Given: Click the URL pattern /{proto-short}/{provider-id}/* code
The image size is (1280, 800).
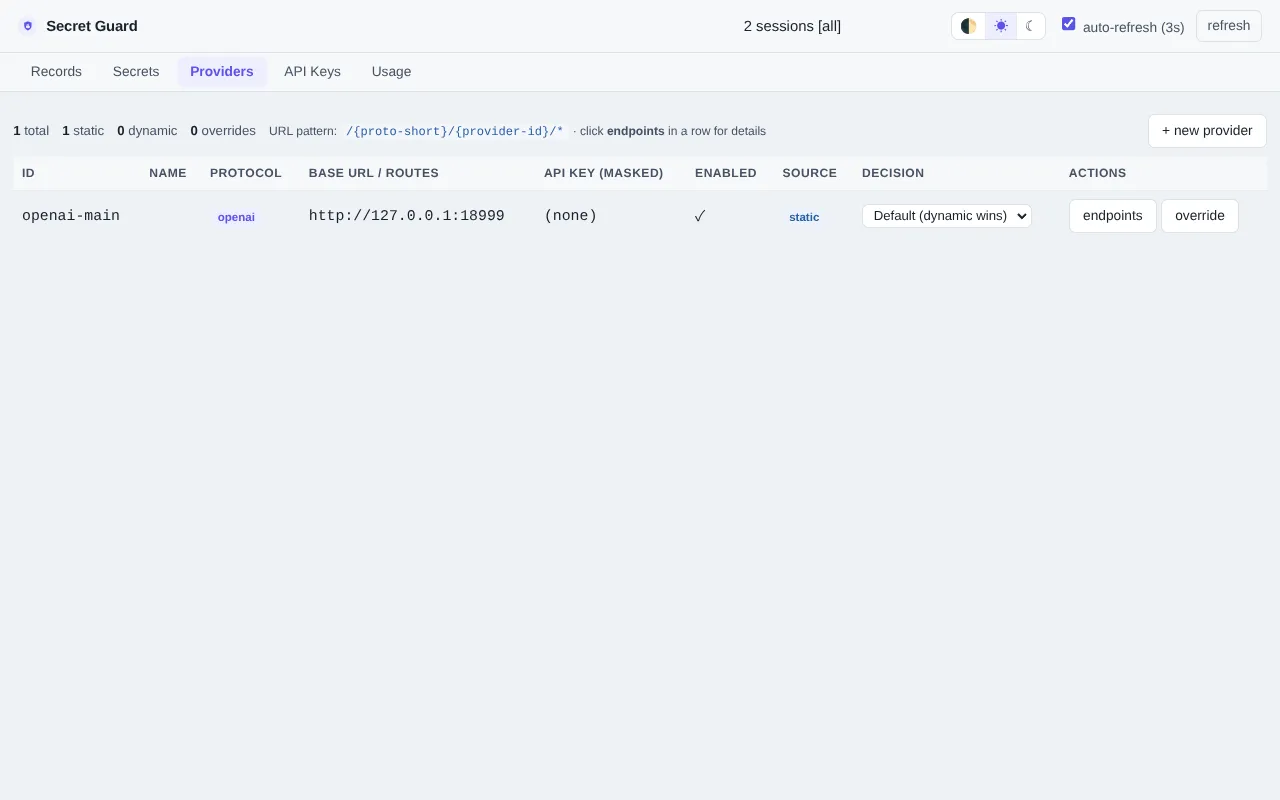Looking at the screenshot, I should pos(455,131).
